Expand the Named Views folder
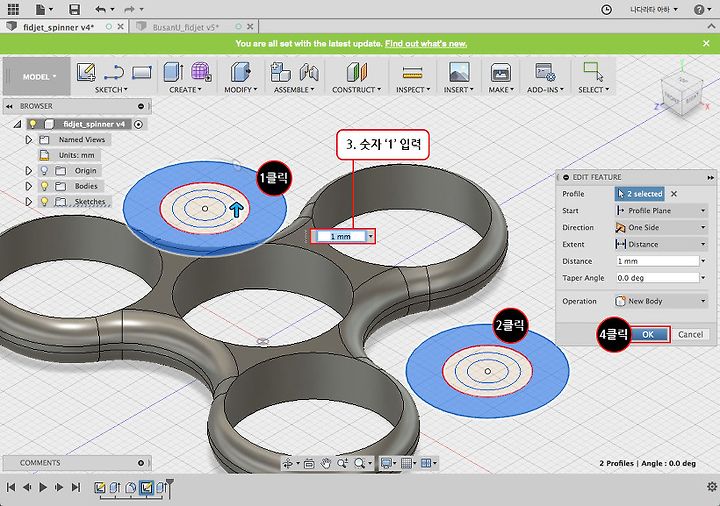This screenshot has width=720, height=506. 28,140
